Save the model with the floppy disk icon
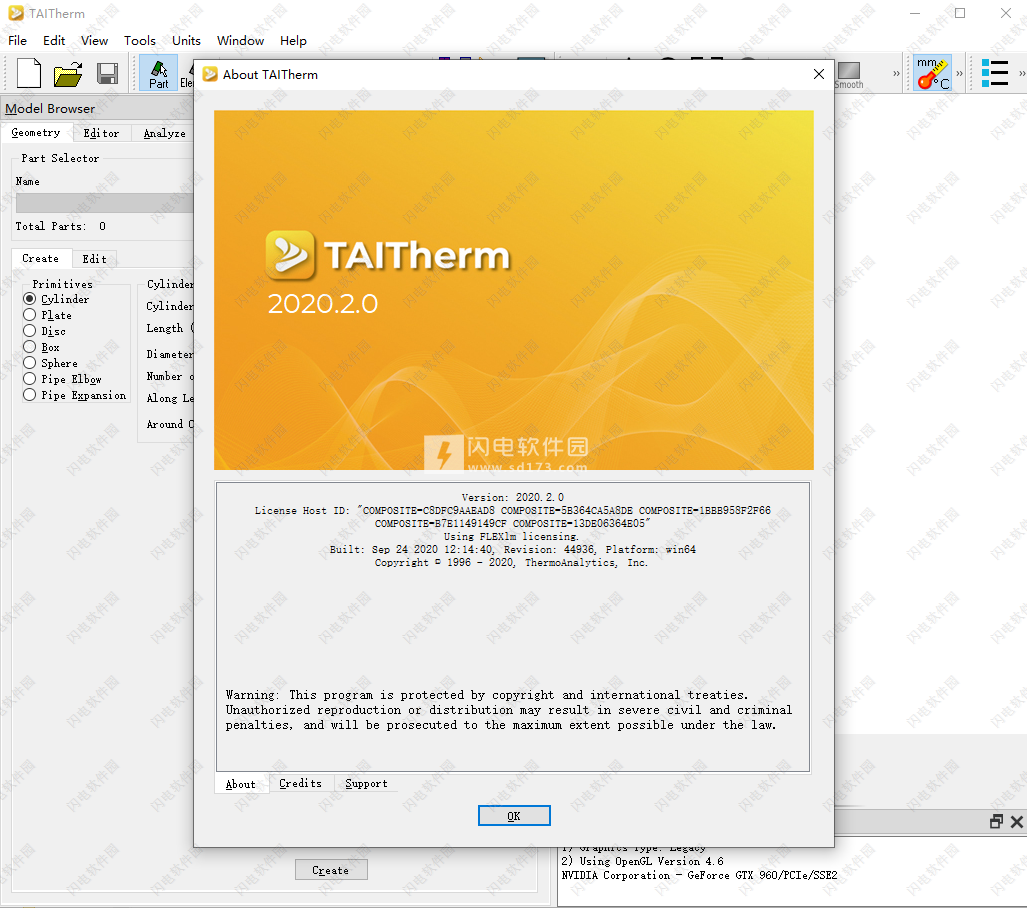The width and height of the screenshot is (1027, 908). point(107,74)
